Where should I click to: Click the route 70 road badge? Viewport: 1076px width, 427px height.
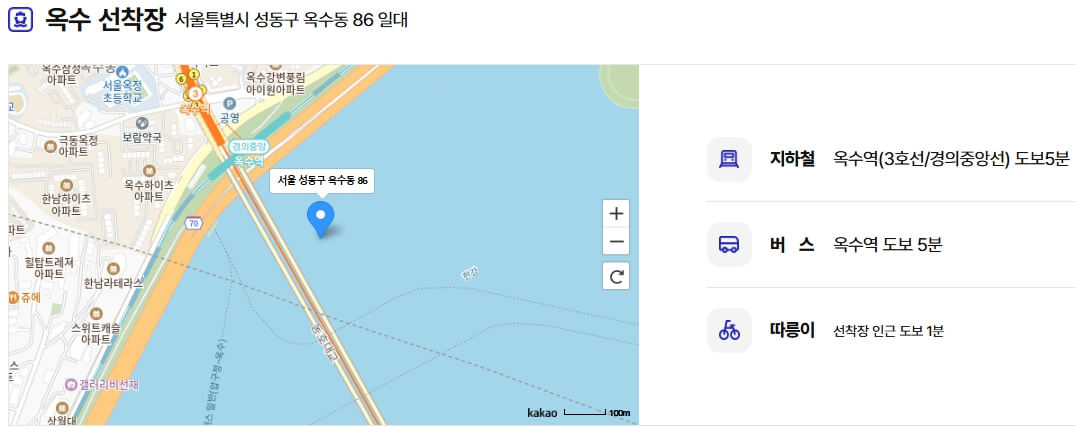pyautogui.click(x=194, y=223)
